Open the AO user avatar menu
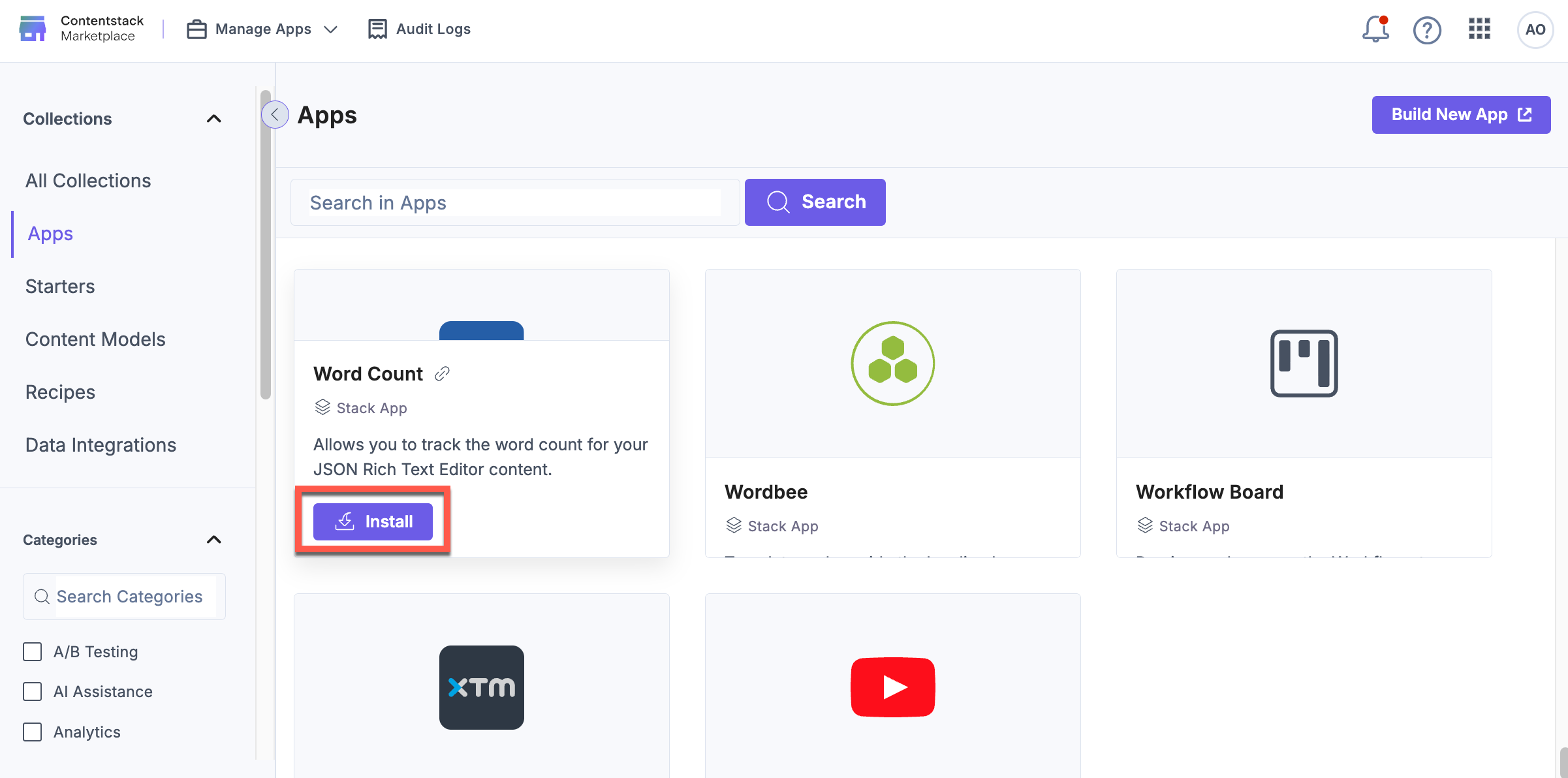Image resolution: width=1568 pixels, height=778 pixels. pyautogui.click(x=1535, y=30)
